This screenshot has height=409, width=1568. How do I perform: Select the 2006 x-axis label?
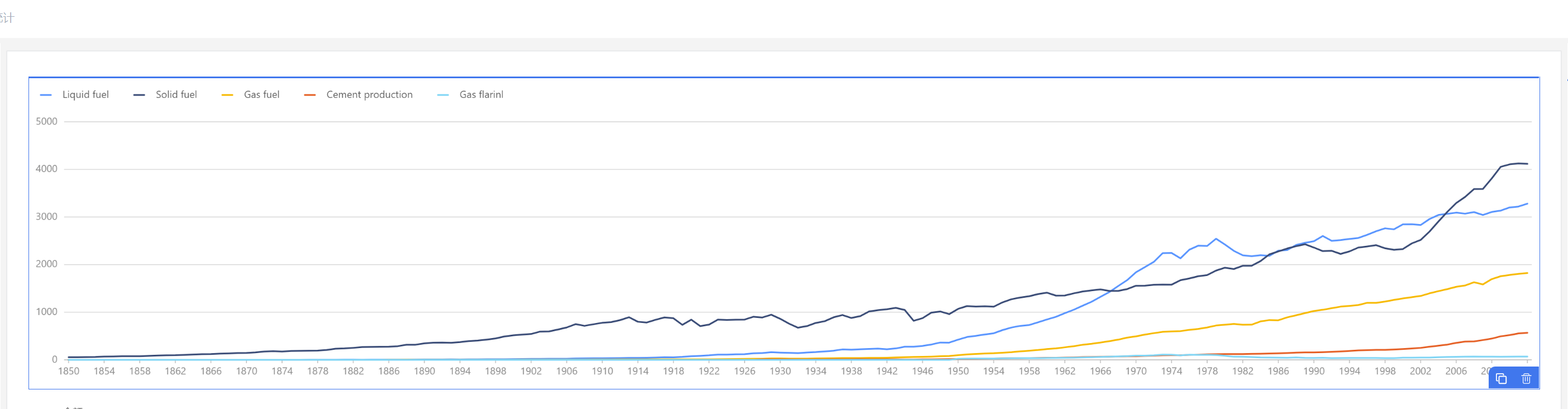point(1456,370)
